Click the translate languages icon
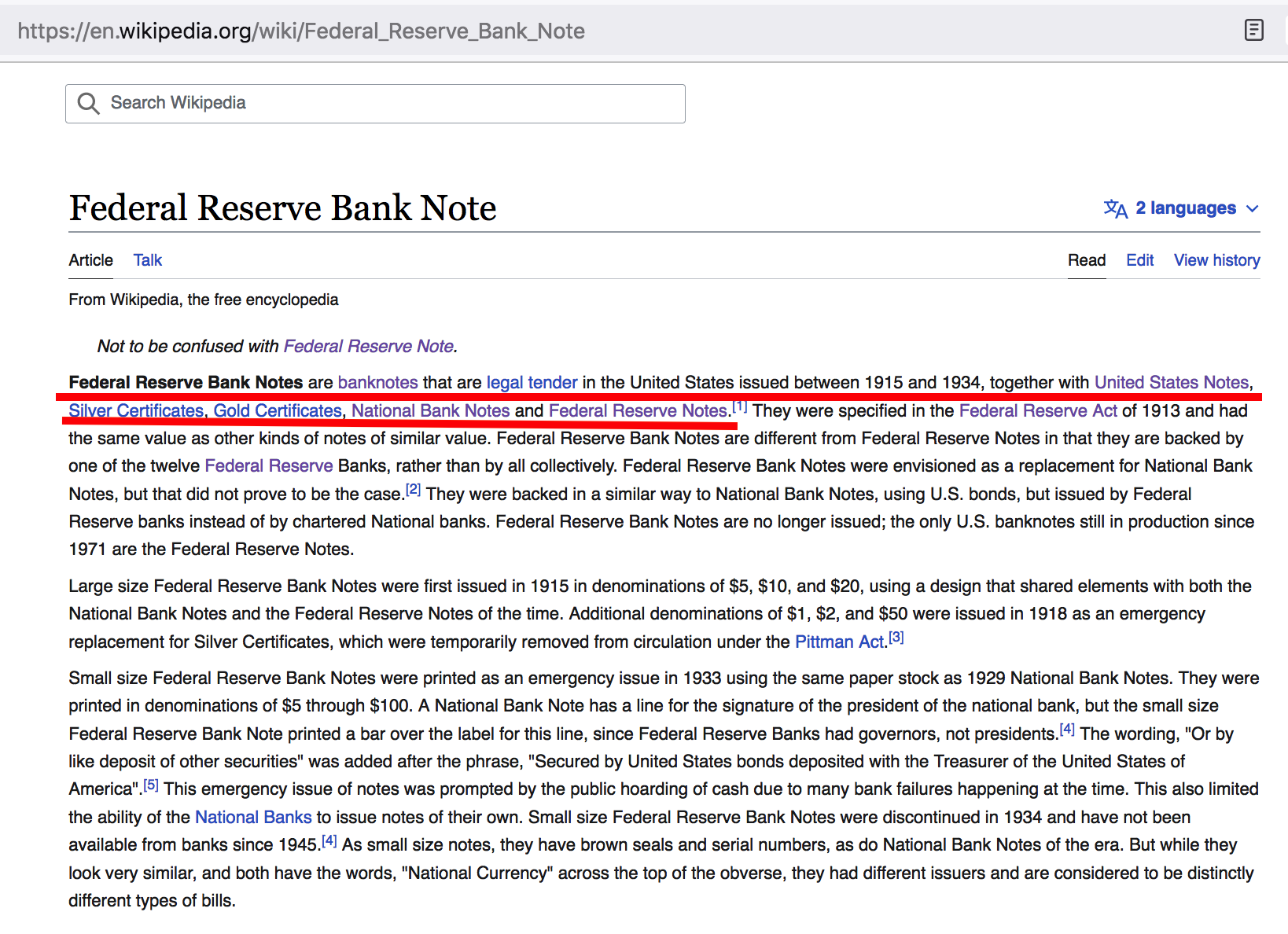Screen dimensions: 1288x934 pyautogui.click(x=1115, y=208)
